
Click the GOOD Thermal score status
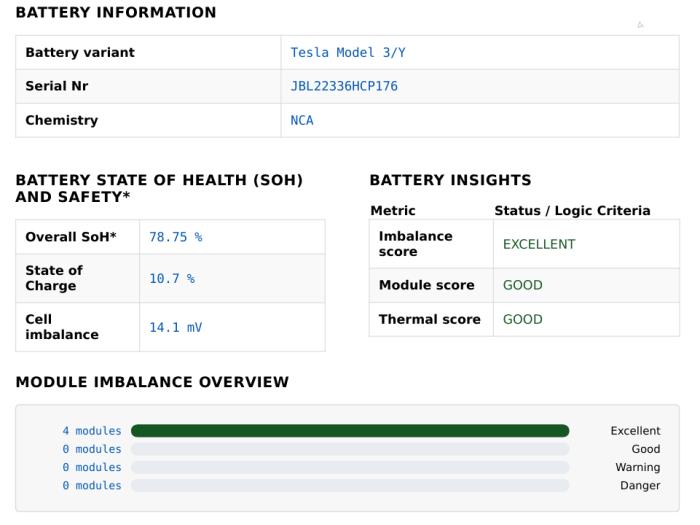click(x=522, y=319)
